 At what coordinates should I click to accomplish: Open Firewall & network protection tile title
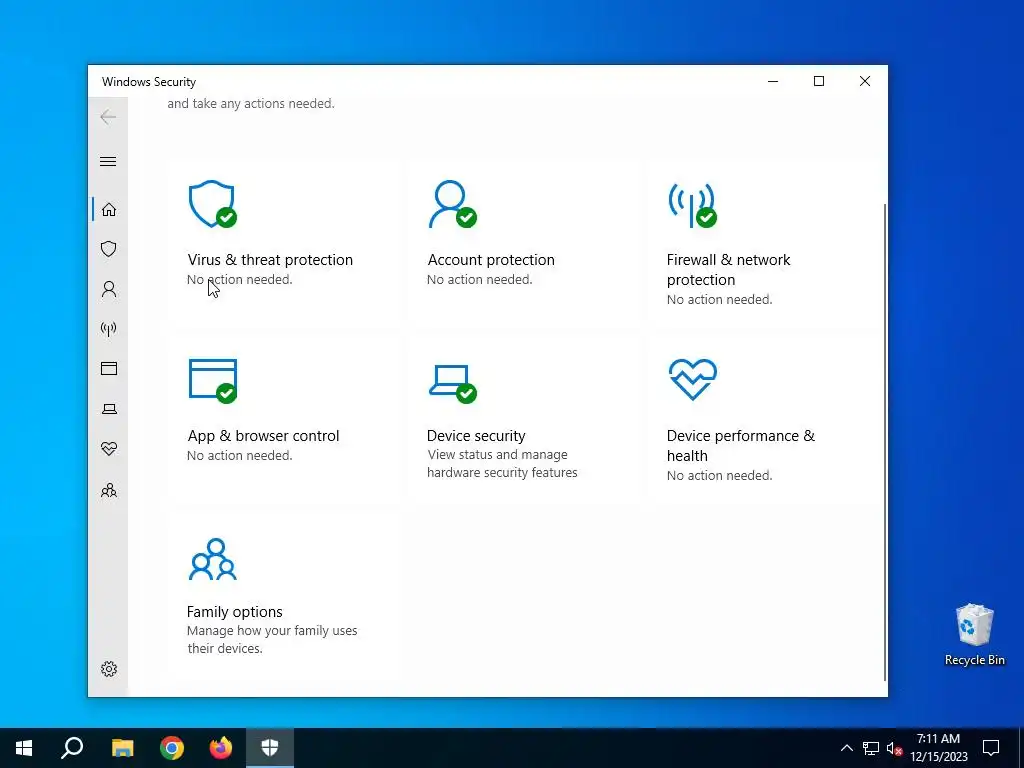click(728, 270)
